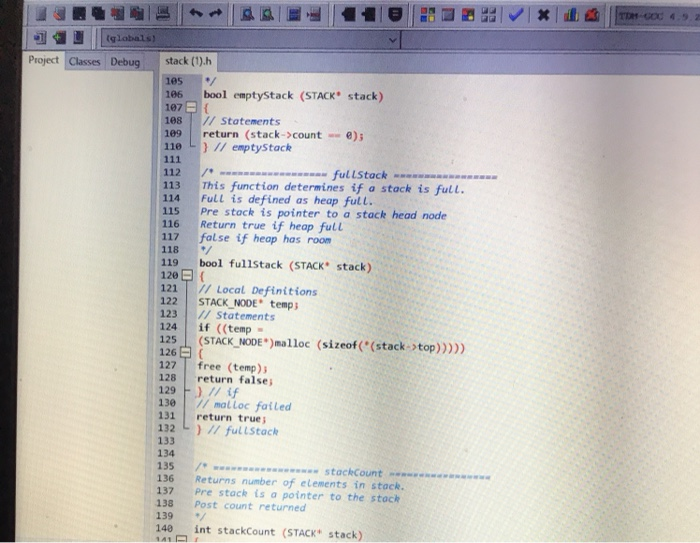The width and height of the screenshot is (700, 543).
Task: Collapse the if block at line 126
Action: click(185, 352)
